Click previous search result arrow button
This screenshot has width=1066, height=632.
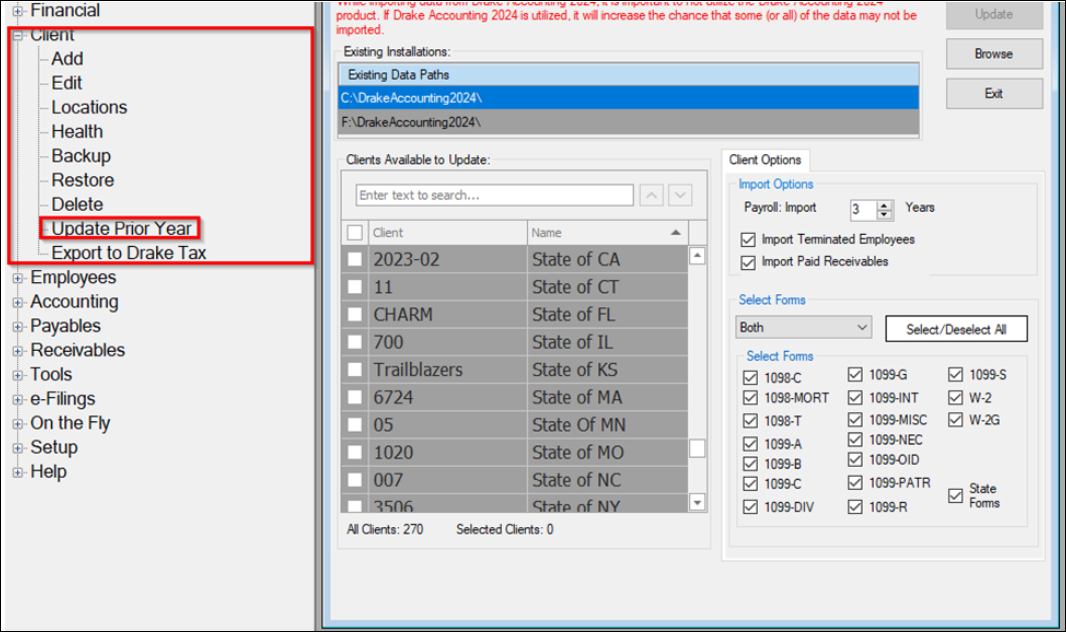(x=651, y=196)
